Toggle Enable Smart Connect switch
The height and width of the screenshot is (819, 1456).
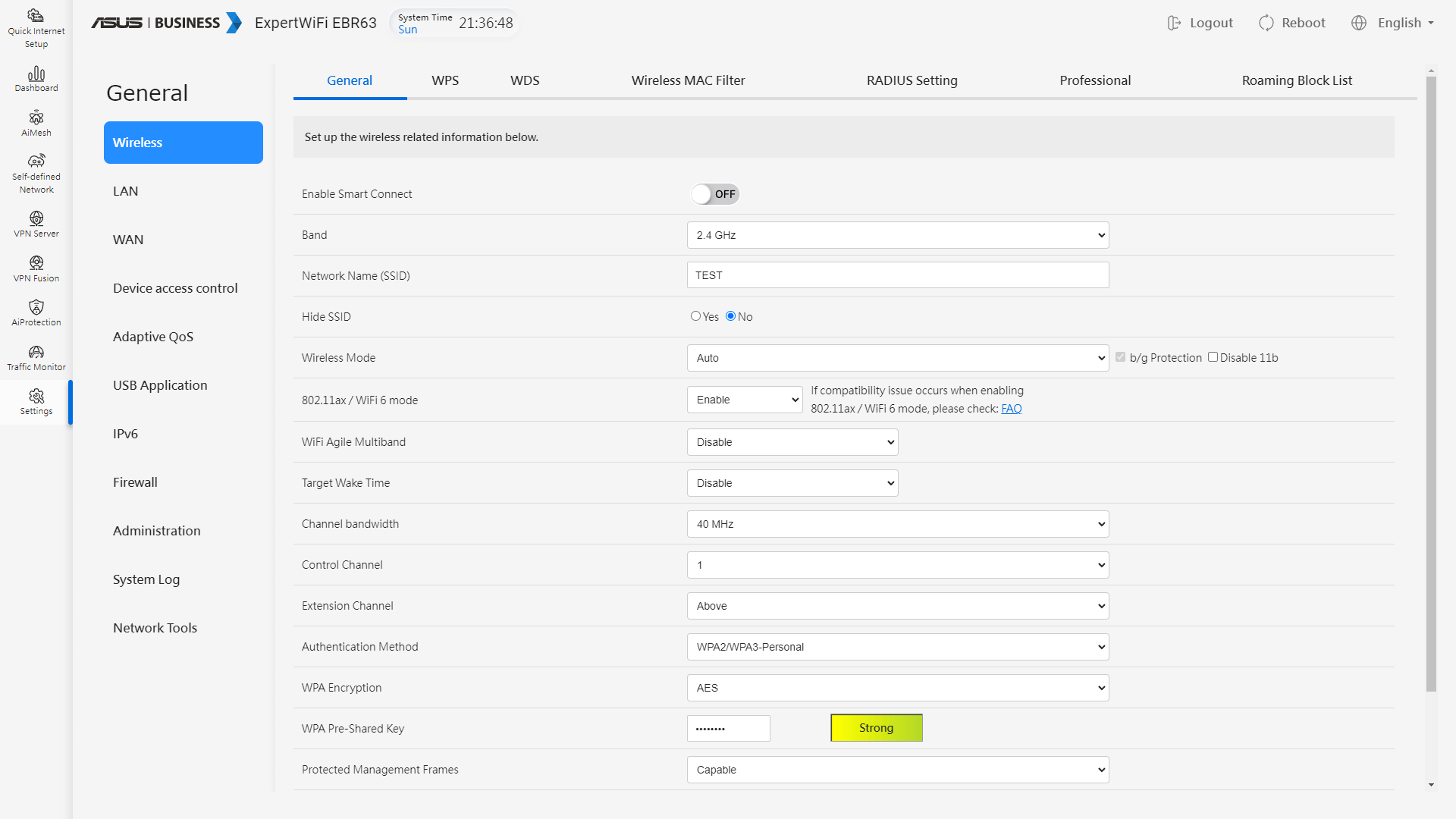(714, 194)
